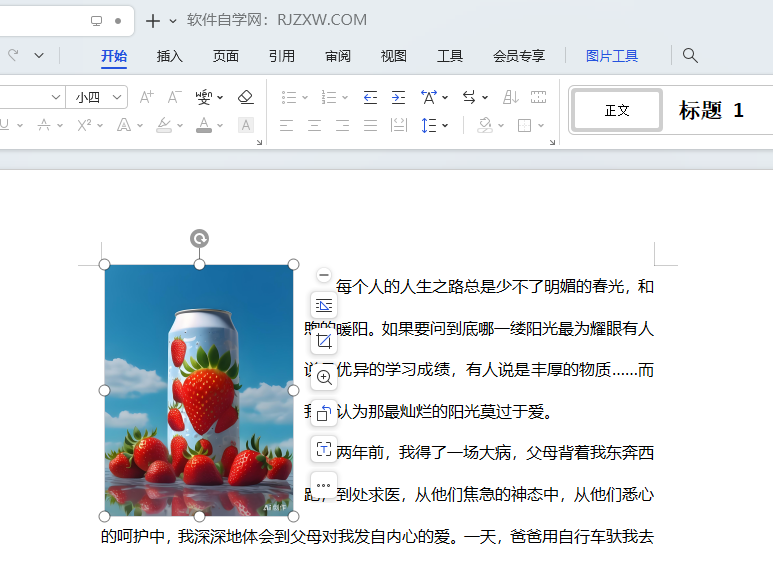Increase paragraph indent
Image resolution: width=773 pixels, height=562 pixels.
398,97
